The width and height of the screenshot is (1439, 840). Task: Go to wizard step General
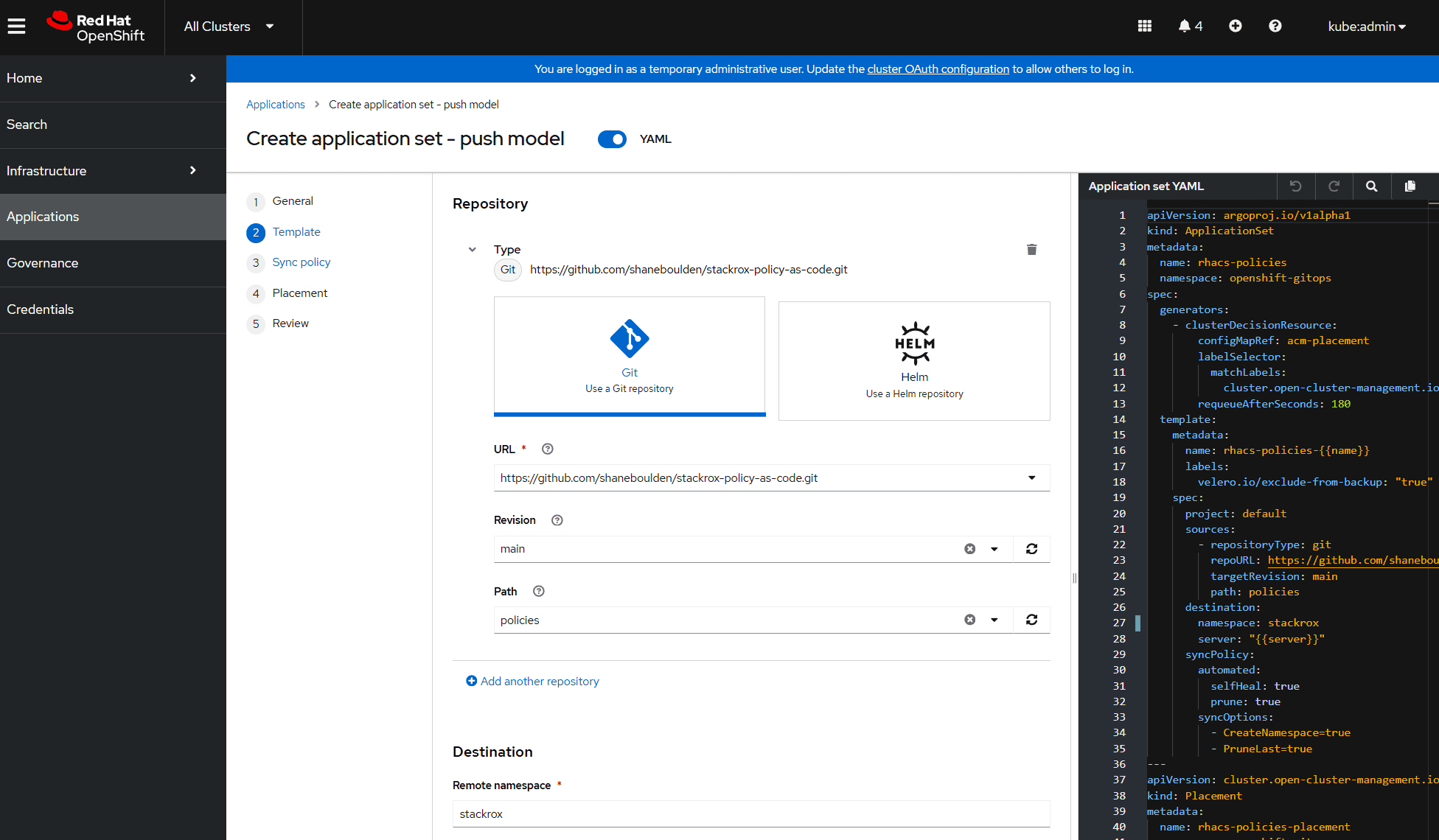coord(293,201)
